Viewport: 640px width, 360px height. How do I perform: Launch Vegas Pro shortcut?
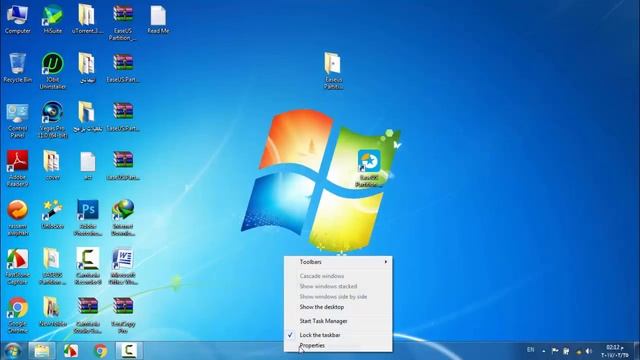tap(53, 120)
